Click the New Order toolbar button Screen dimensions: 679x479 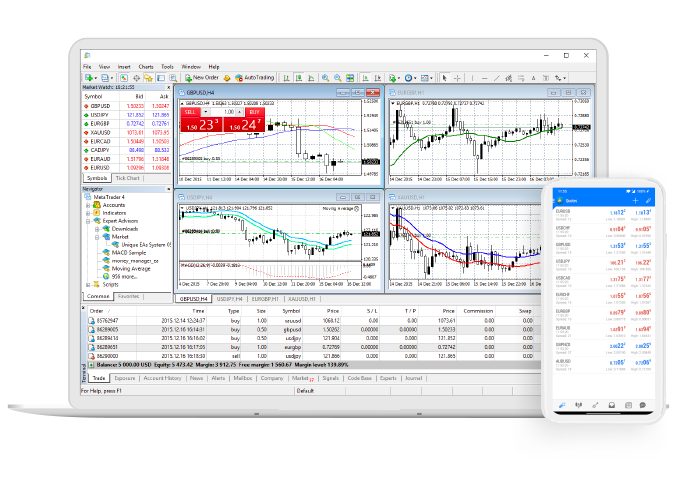(202, 78)
